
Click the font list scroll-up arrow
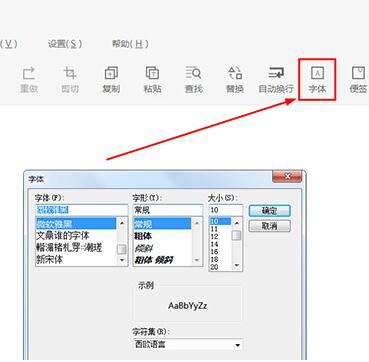point(122,223)
